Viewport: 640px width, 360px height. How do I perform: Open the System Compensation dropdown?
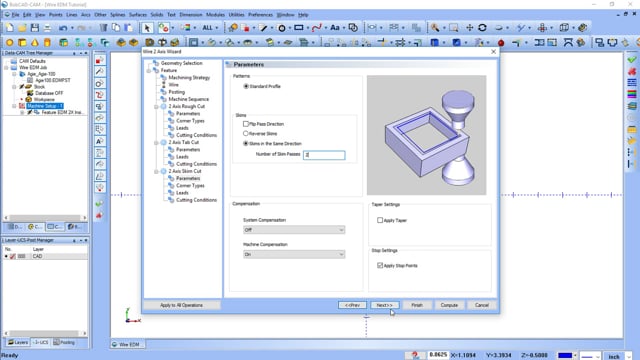pos(294,230)
